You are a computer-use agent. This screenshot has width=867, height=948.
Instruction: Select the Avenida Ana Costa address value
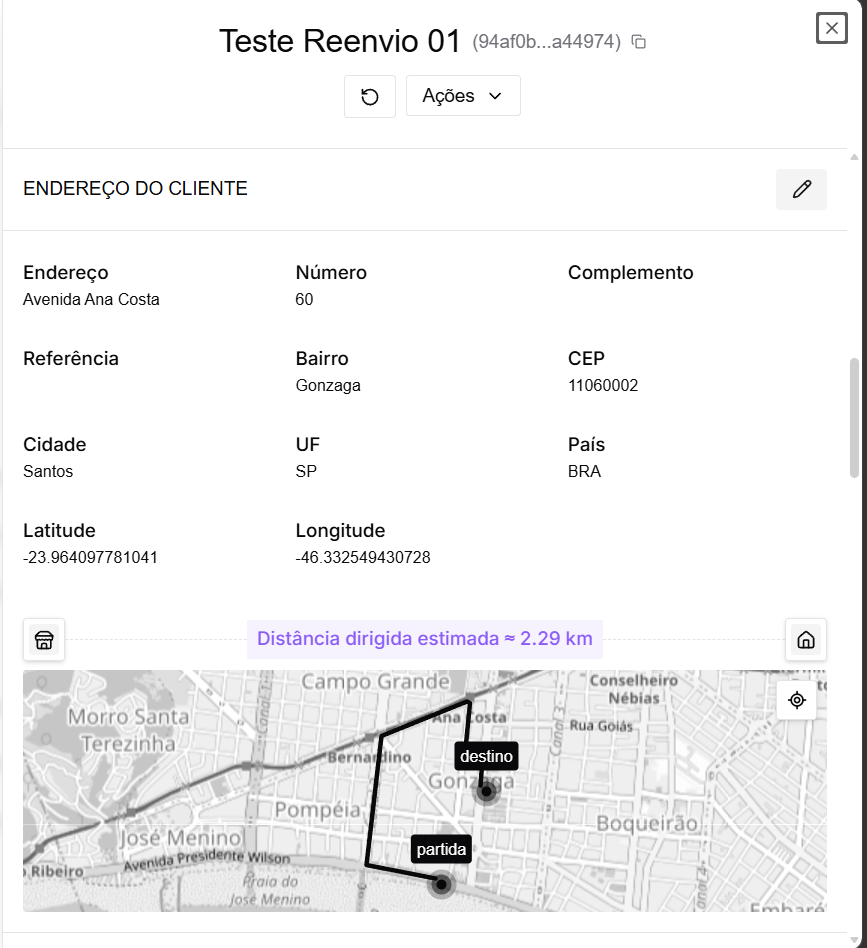coord(91,299)
